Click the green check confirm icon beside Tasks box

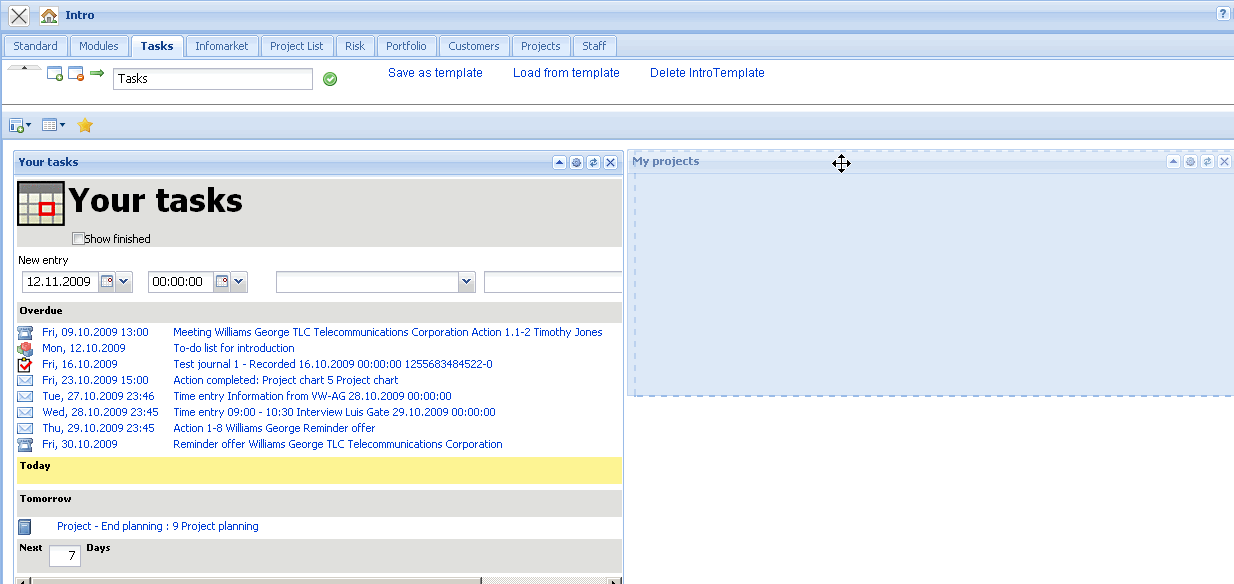point(330,78)
